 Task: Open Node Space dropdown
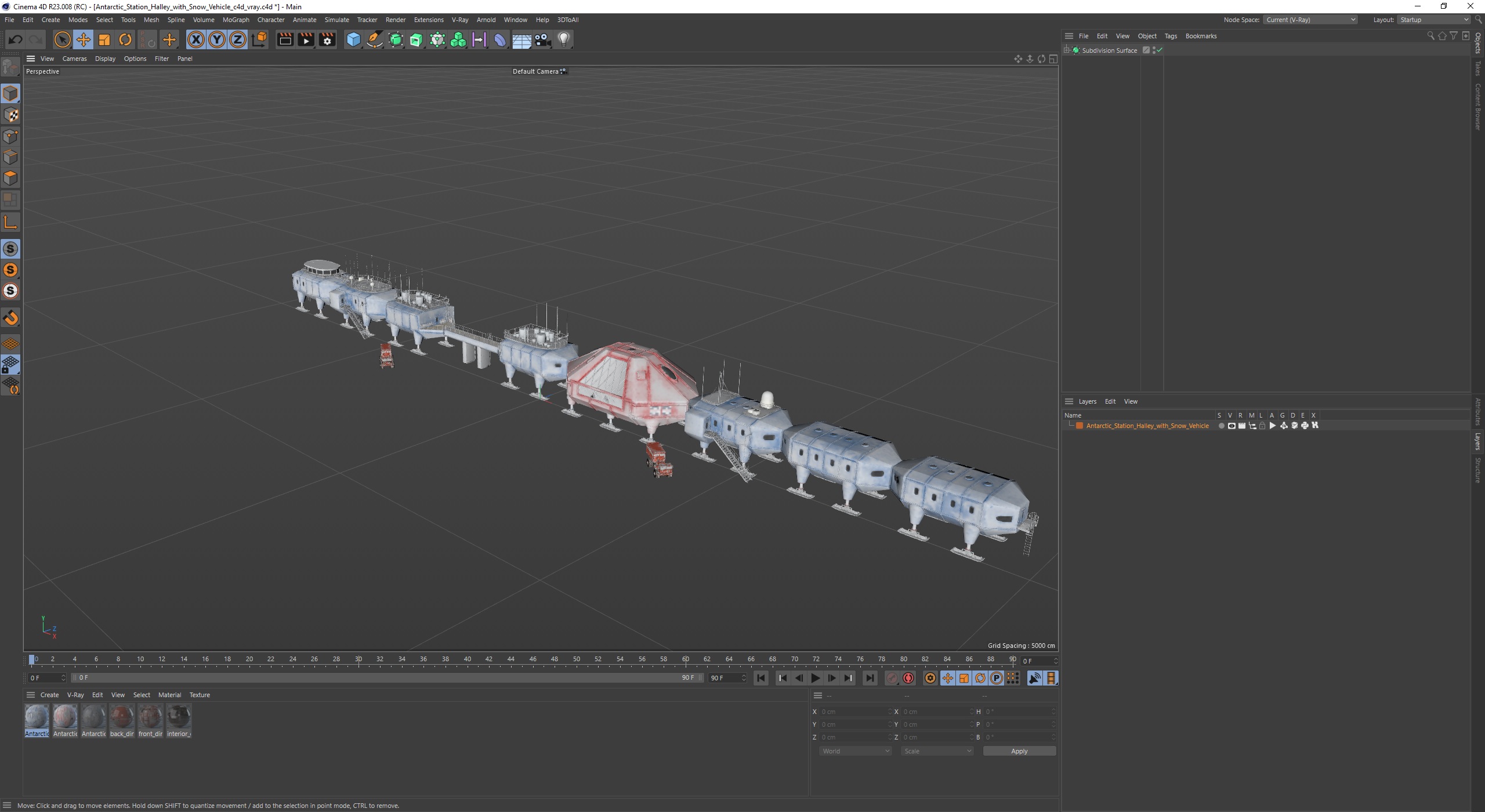point(1310,20)
